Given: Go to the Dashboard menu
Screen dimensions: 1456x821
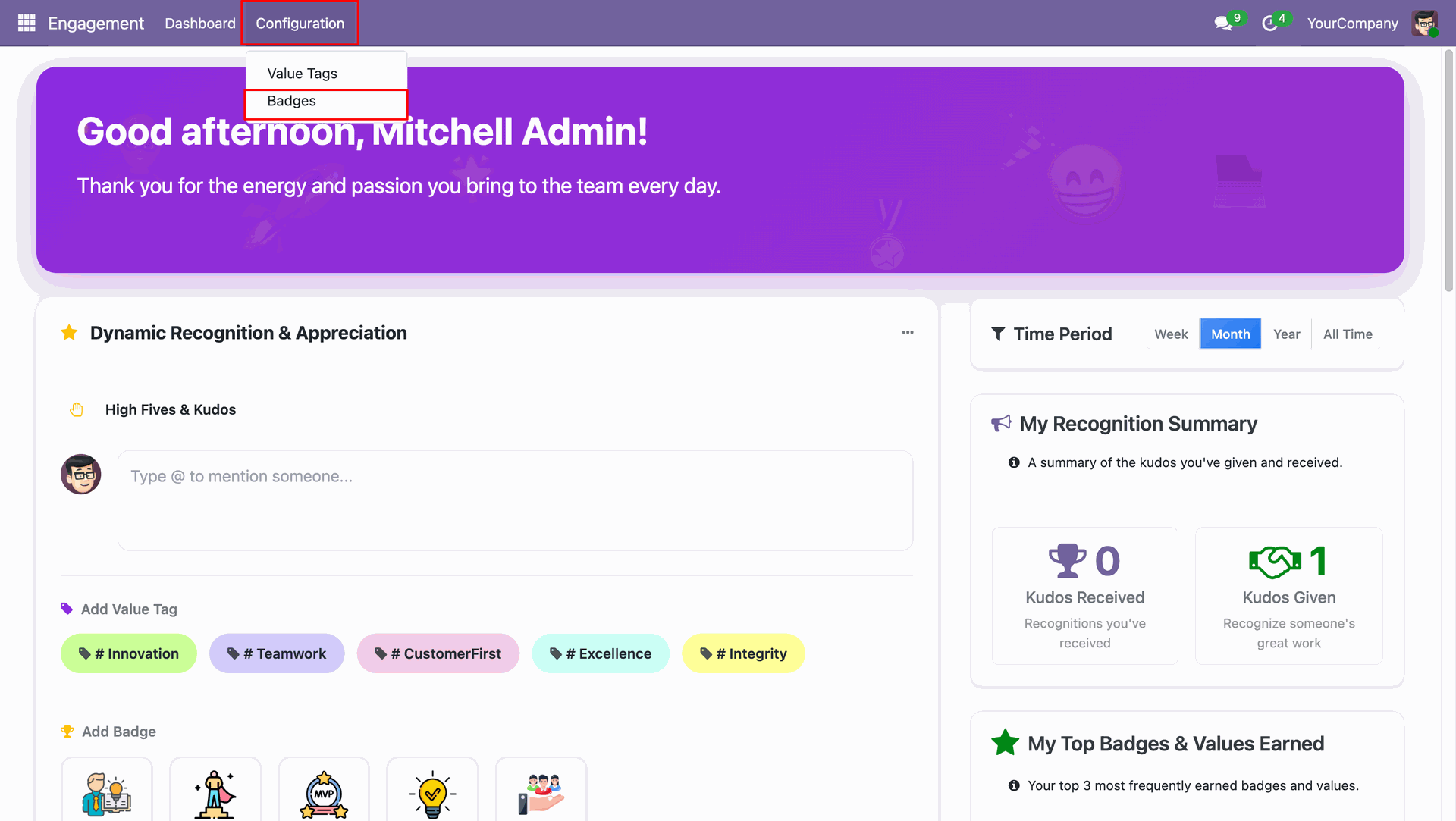Looking at the screenshot, I should pyautogui.click(x=200, y=24).
